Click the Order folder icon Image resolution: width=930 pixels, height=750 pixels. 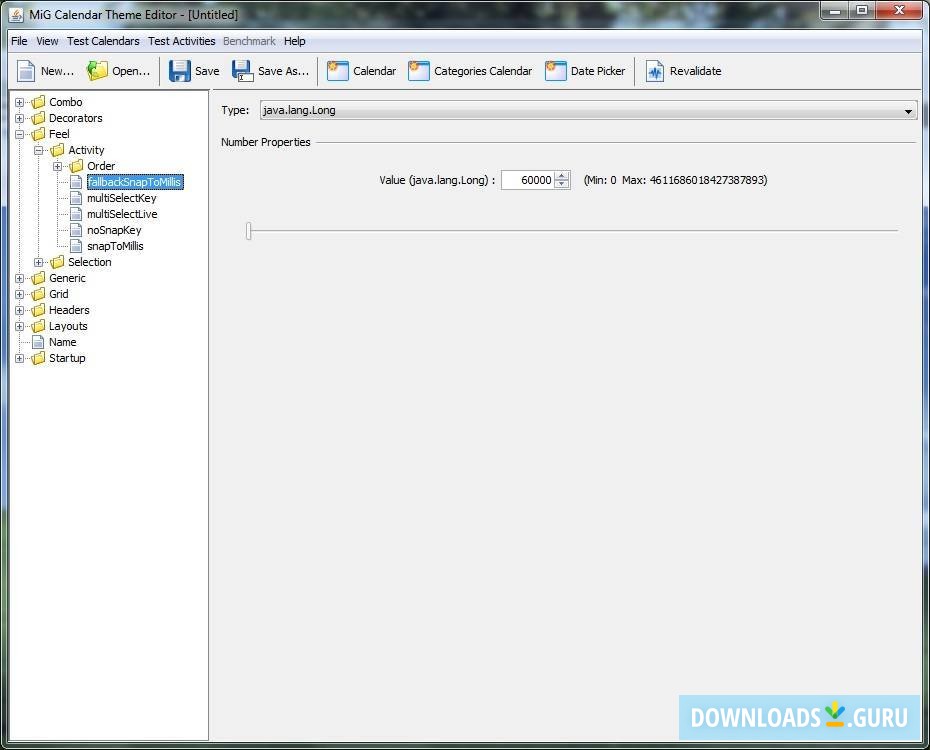pyautogui.click(x=77, y=166)
